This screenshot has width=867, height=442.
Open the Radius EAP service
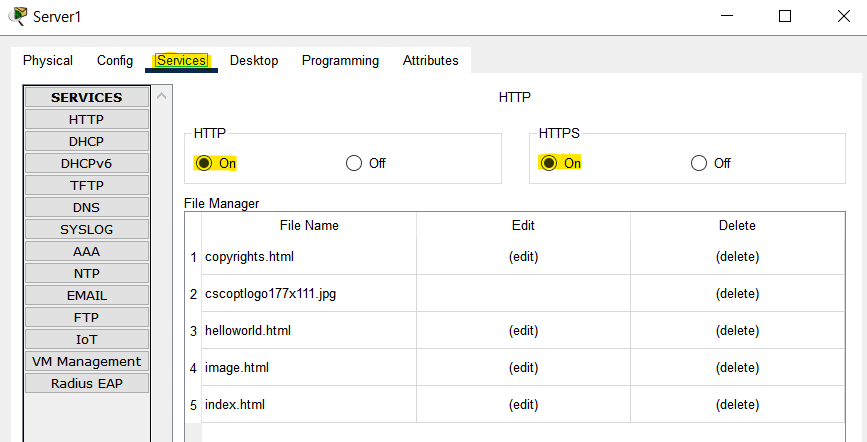[87, 383]
